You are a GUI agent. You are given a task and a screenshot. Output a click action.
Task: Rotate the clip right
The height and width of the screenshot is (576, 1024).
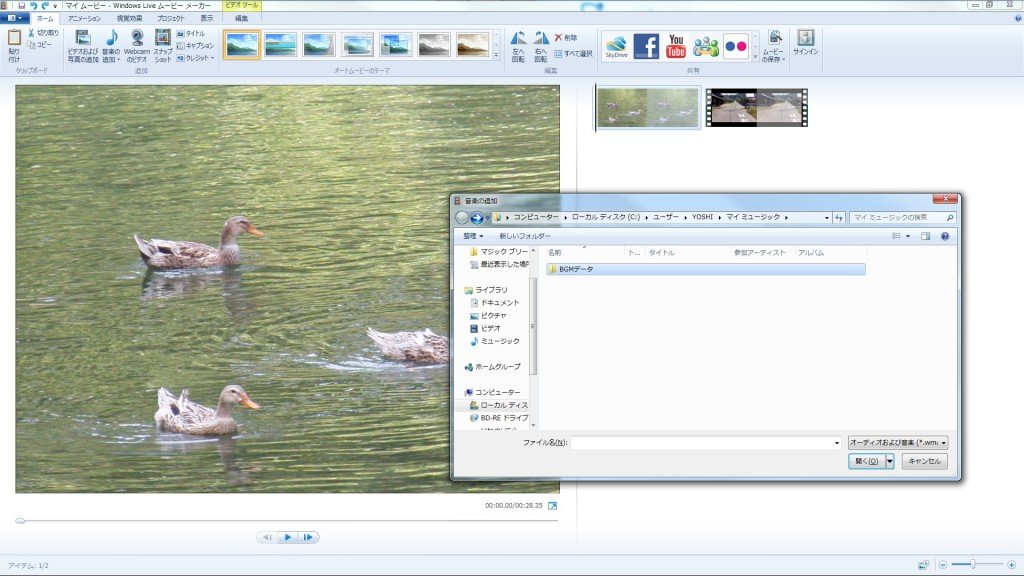click(x=541, y=46)
